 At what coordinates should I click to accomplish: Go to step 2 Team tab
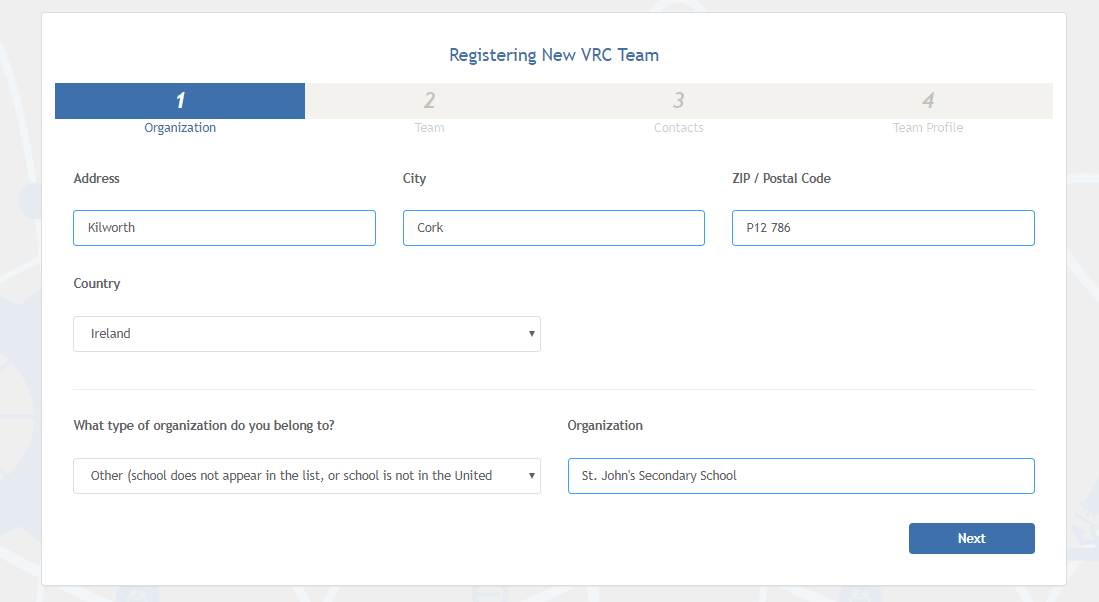tap(429, 109)
